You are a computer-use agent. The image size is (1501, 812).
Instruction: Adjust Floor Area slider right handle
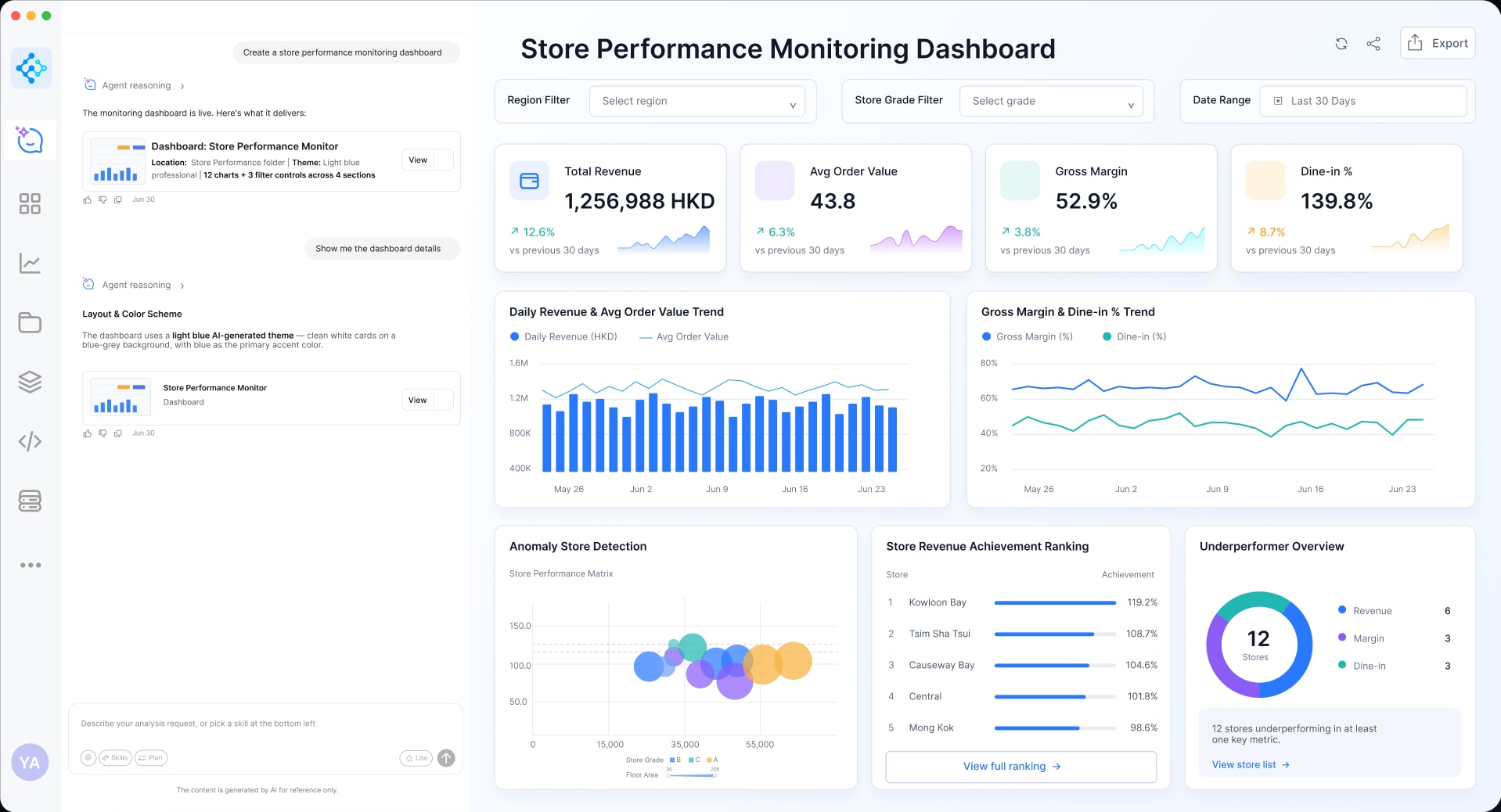715,775
